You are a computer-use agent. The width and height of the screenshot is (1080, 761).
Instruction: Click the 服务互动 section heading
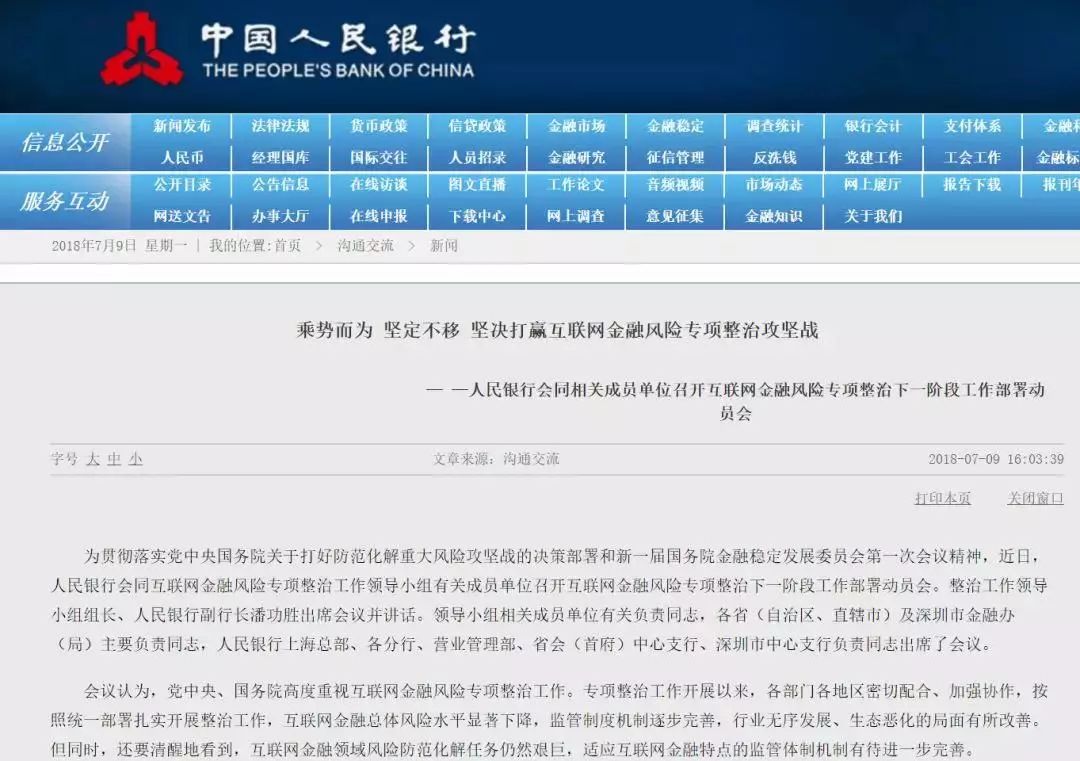pyautogui.click(x=65, y=201)
